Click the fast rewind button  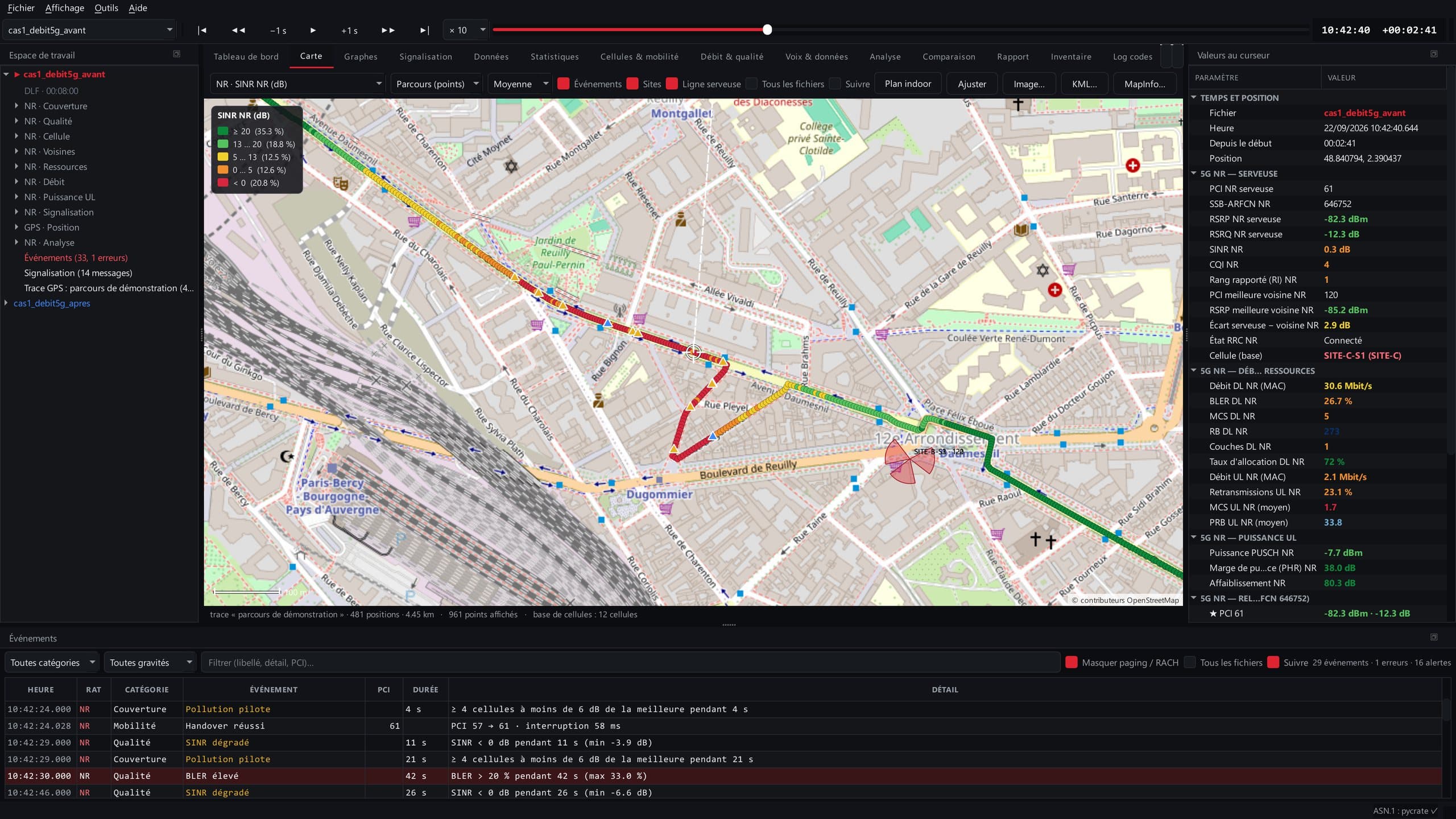pyautogui.click(x=238, y=30)
